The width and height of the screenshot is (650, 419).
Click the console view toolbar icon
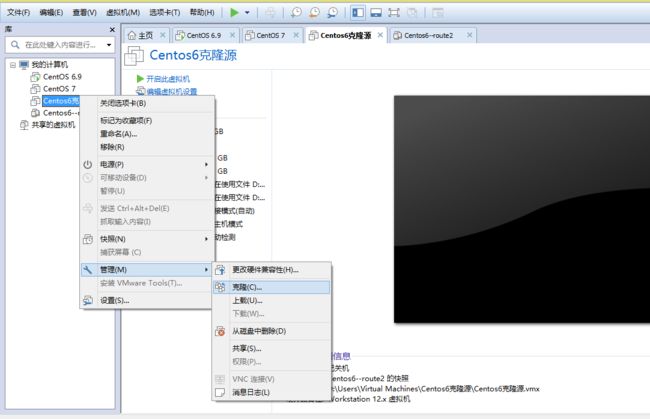click(x=438, y=12)
